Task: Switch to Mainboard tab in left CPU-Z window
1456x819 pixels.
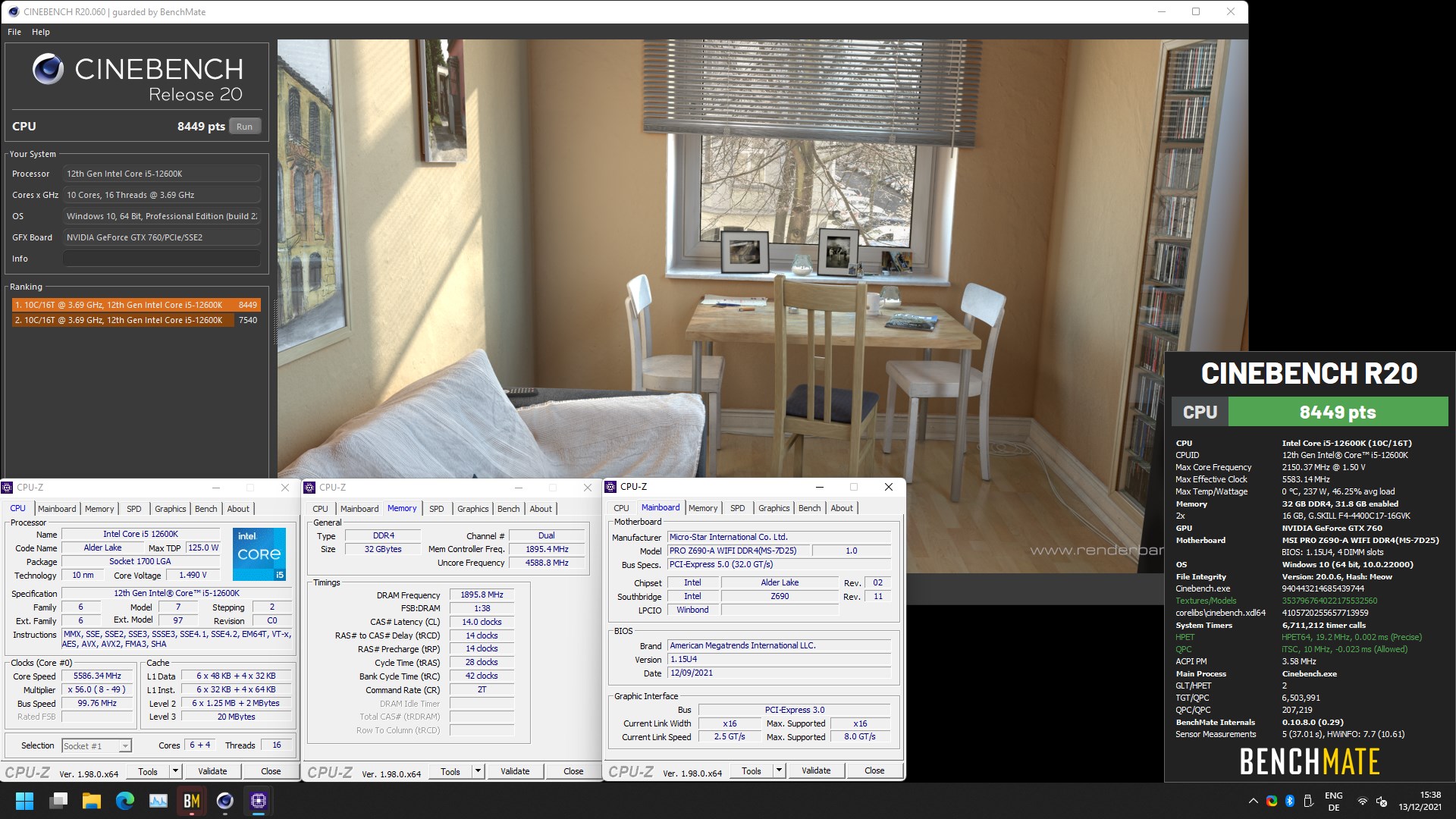Action: pyautogui.click(x=57, y=509)
